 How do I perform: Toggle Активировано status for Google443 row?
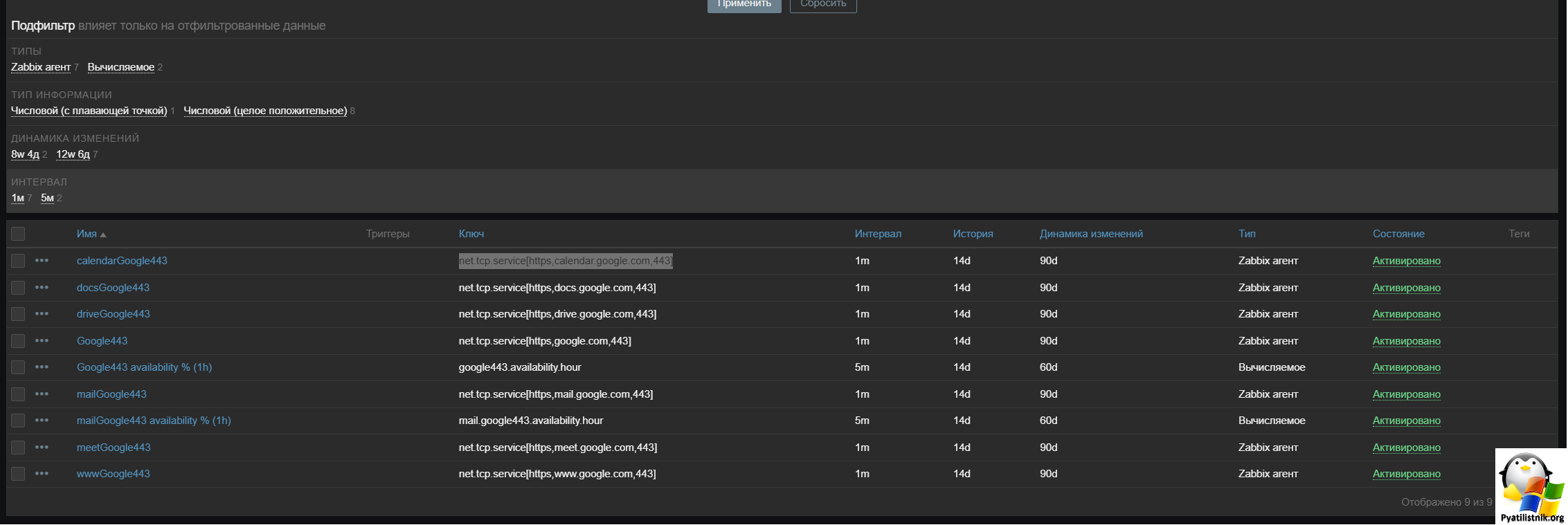(x=1406, y=341)
